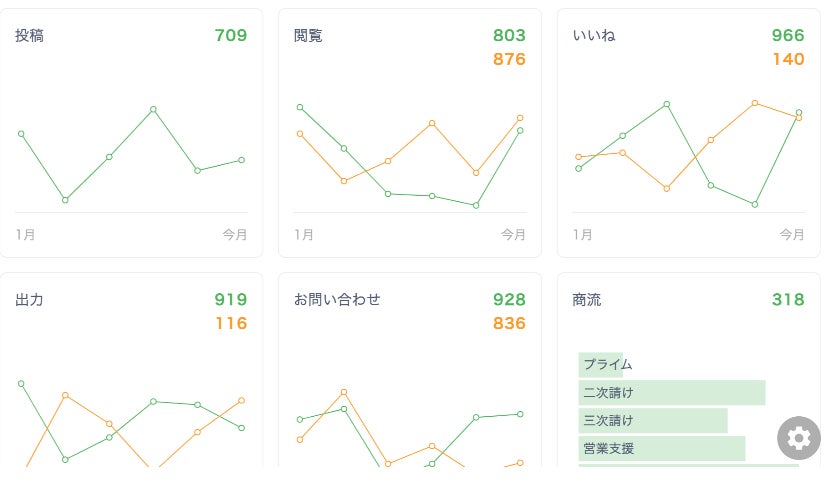
Task: Click the お問い合わせ card heading
Action: coord(337,299)
